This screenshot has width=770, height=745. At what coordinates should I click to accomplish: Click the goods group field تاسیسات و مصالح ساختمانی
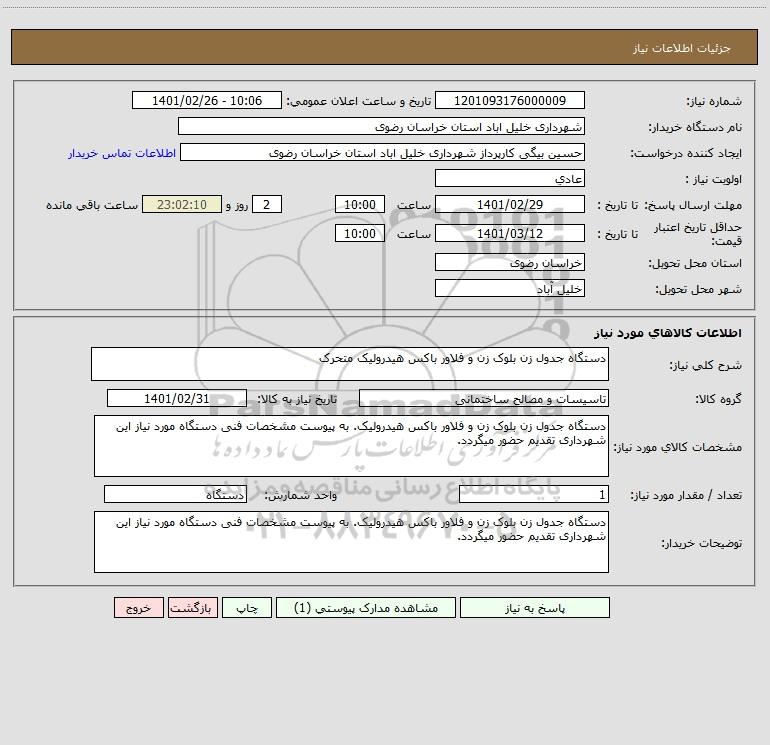point(484,398)
